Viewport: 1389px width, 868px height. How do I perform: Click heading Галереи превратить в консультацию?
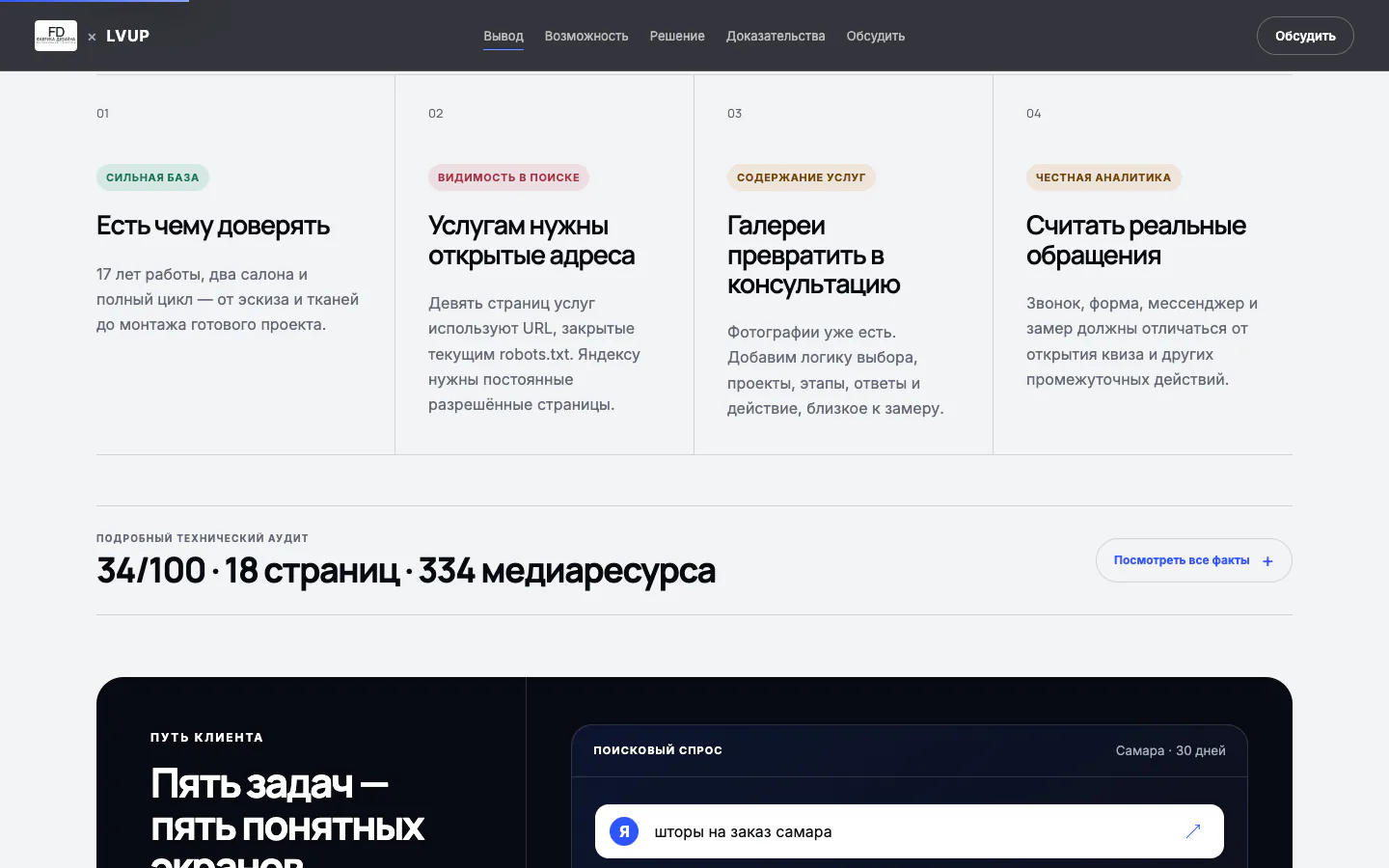point(814,255)
